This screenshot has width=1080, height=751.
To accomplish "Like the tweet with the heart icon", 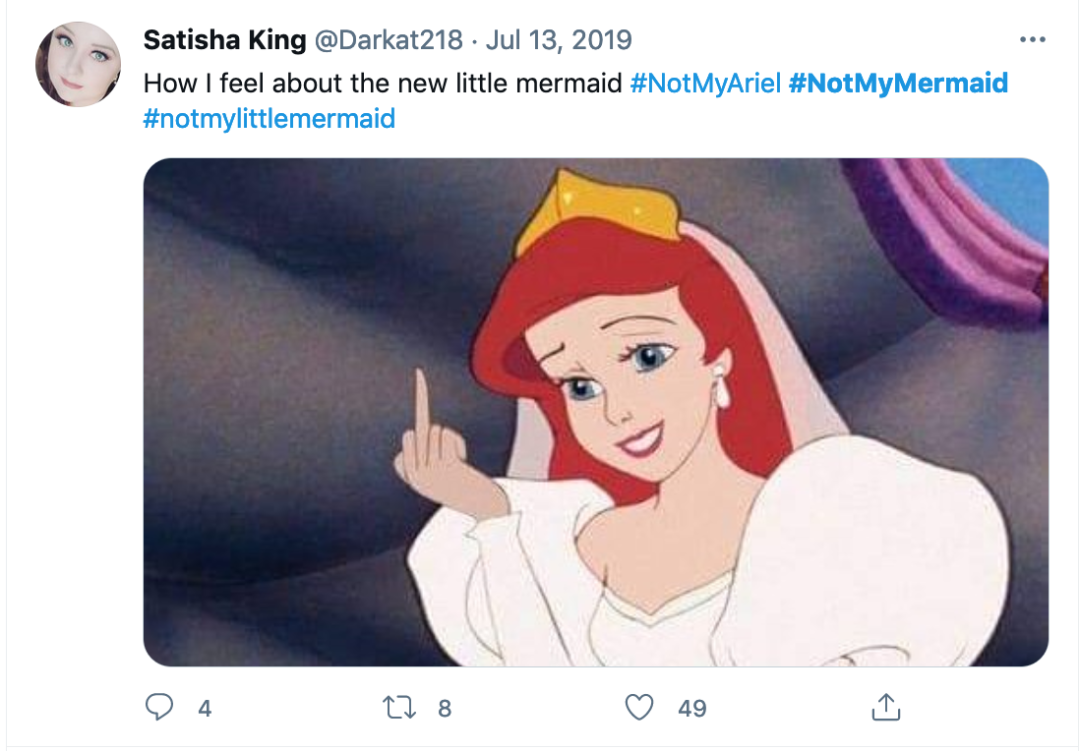I will coord(639,708).
